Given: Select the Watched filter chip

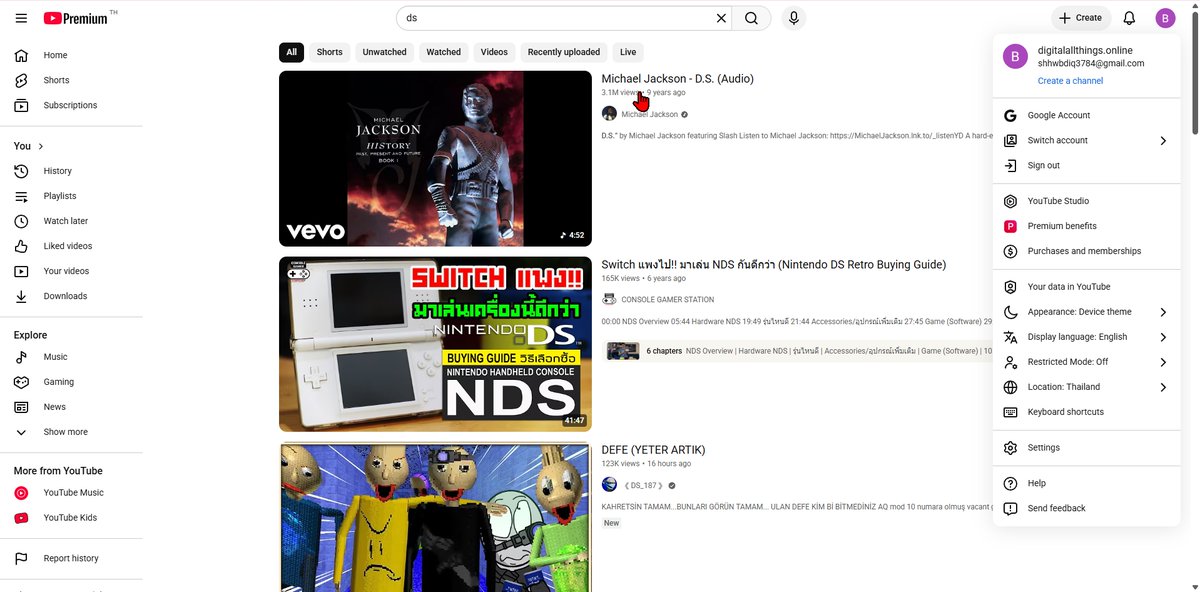Looking at the screenshot, I should (x=443, y=52).
